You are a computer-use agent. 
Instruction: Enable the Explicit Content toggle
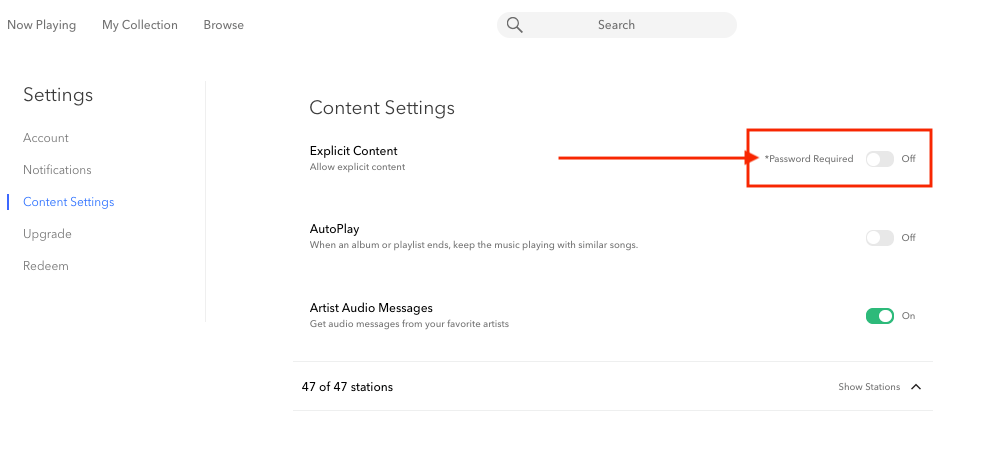[879, 159]
